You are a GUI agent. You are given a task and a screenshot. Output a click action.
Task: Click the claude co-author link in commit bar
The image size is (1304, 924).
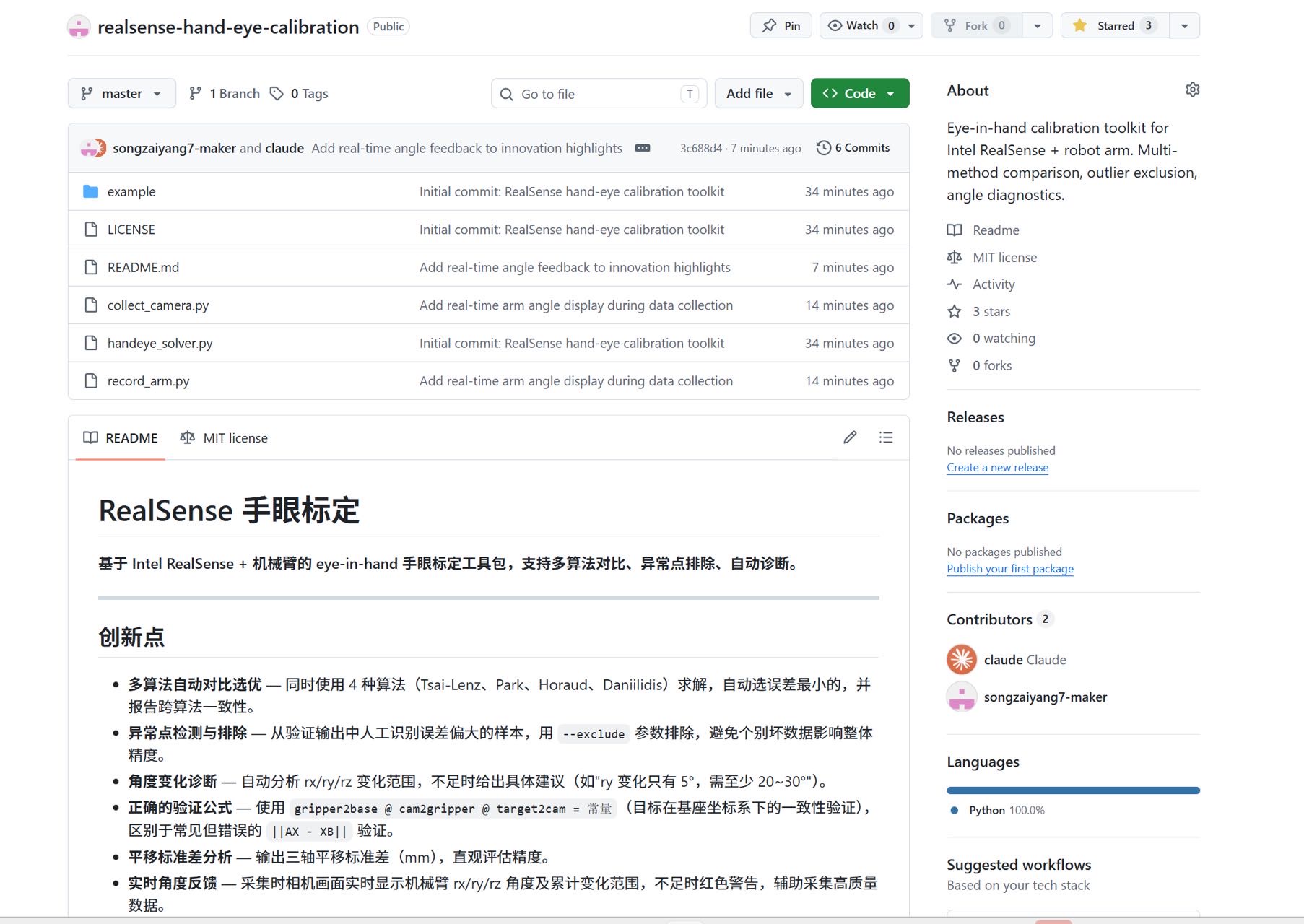pos(284,148)
